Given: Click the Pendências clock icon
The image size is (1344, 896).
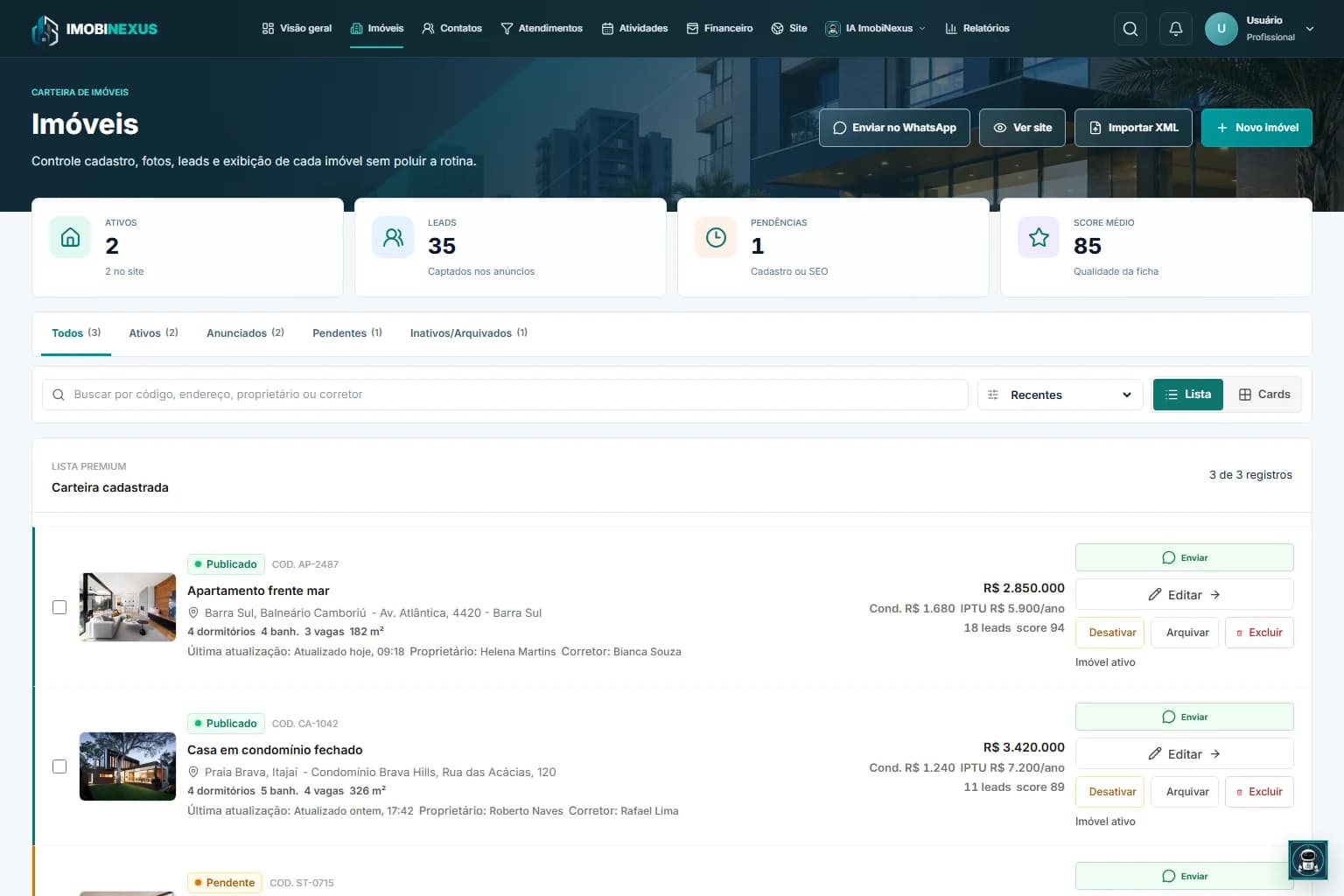Looking at the screenshot, I should pos(716,237).
